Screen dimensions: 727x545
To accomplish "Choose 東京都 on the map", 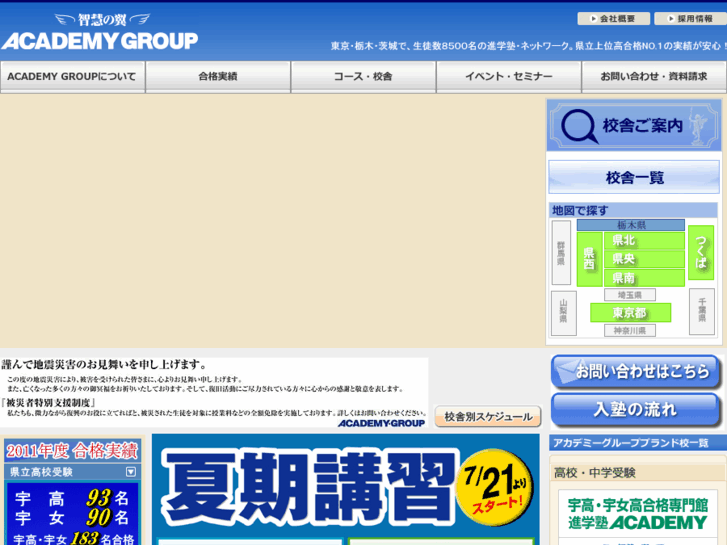I will (x=630, y=313).
